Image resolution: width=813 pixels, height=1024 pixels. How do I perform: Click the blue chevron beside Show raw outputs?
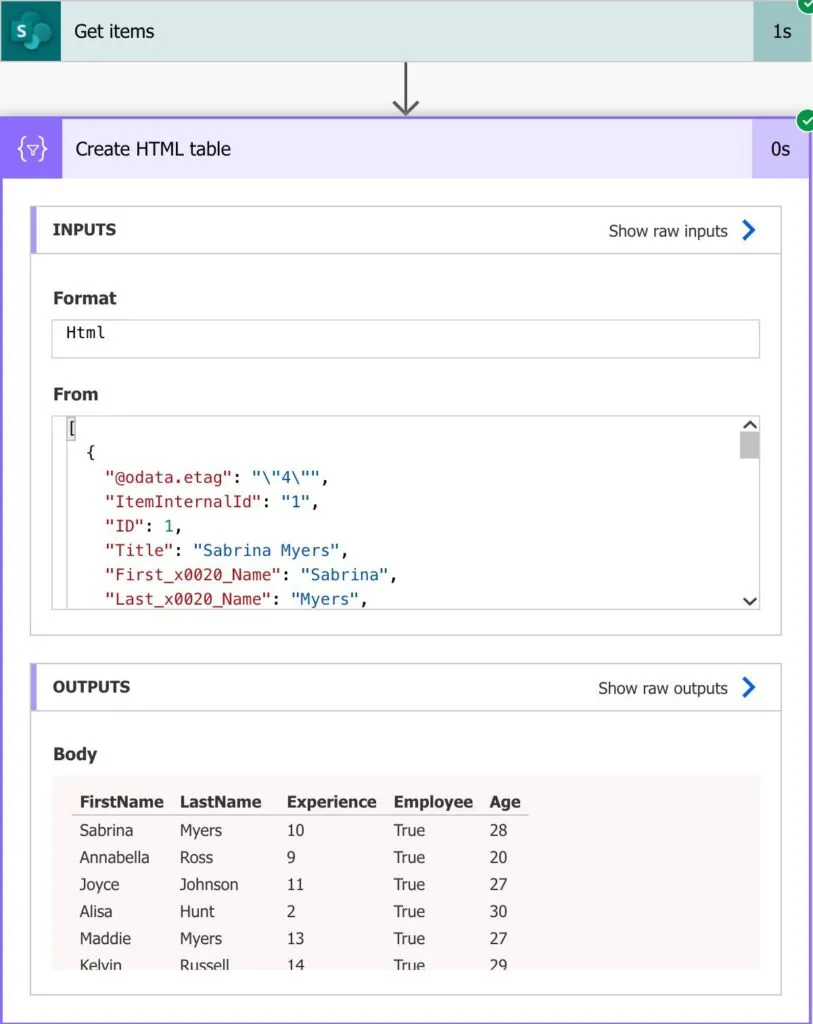pos(749,688)
